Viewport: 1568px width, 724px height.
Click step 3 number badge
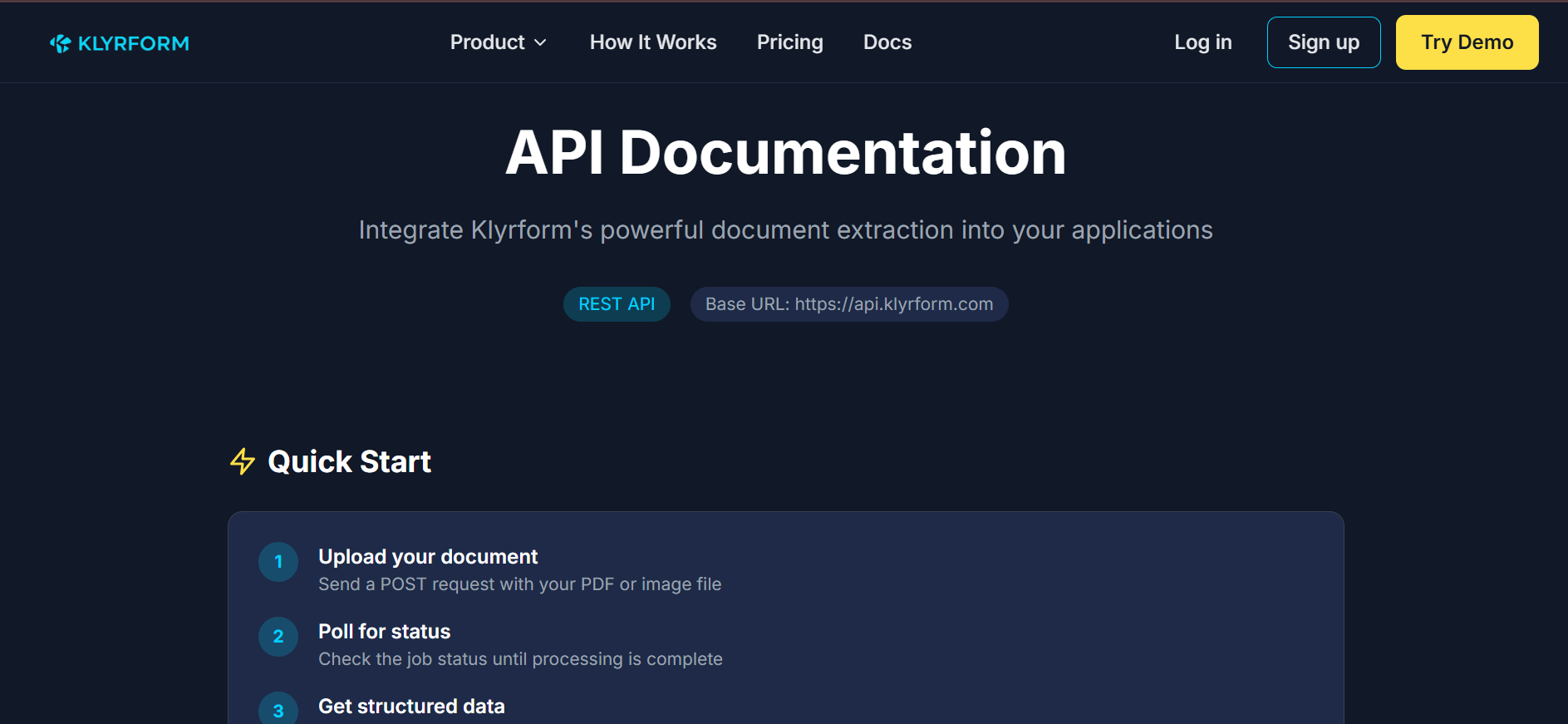pyautogui.click(x=278, y=708)
